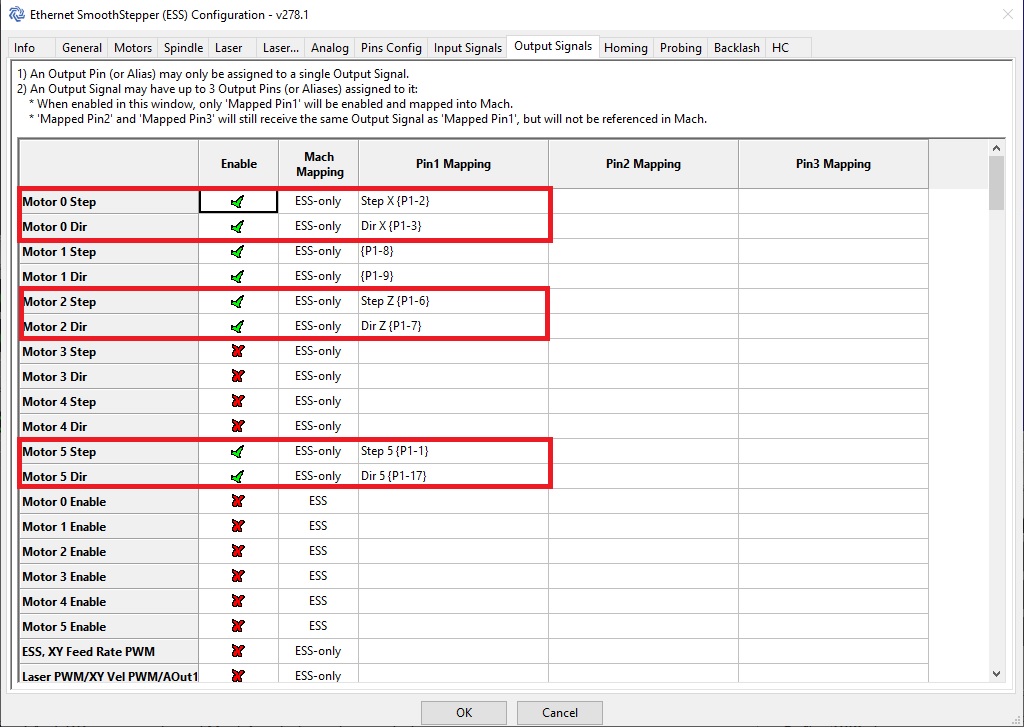Click the red X for Motor 0 Enable
The width and height of the screenshot is (1024, 728).
point(238,502)
